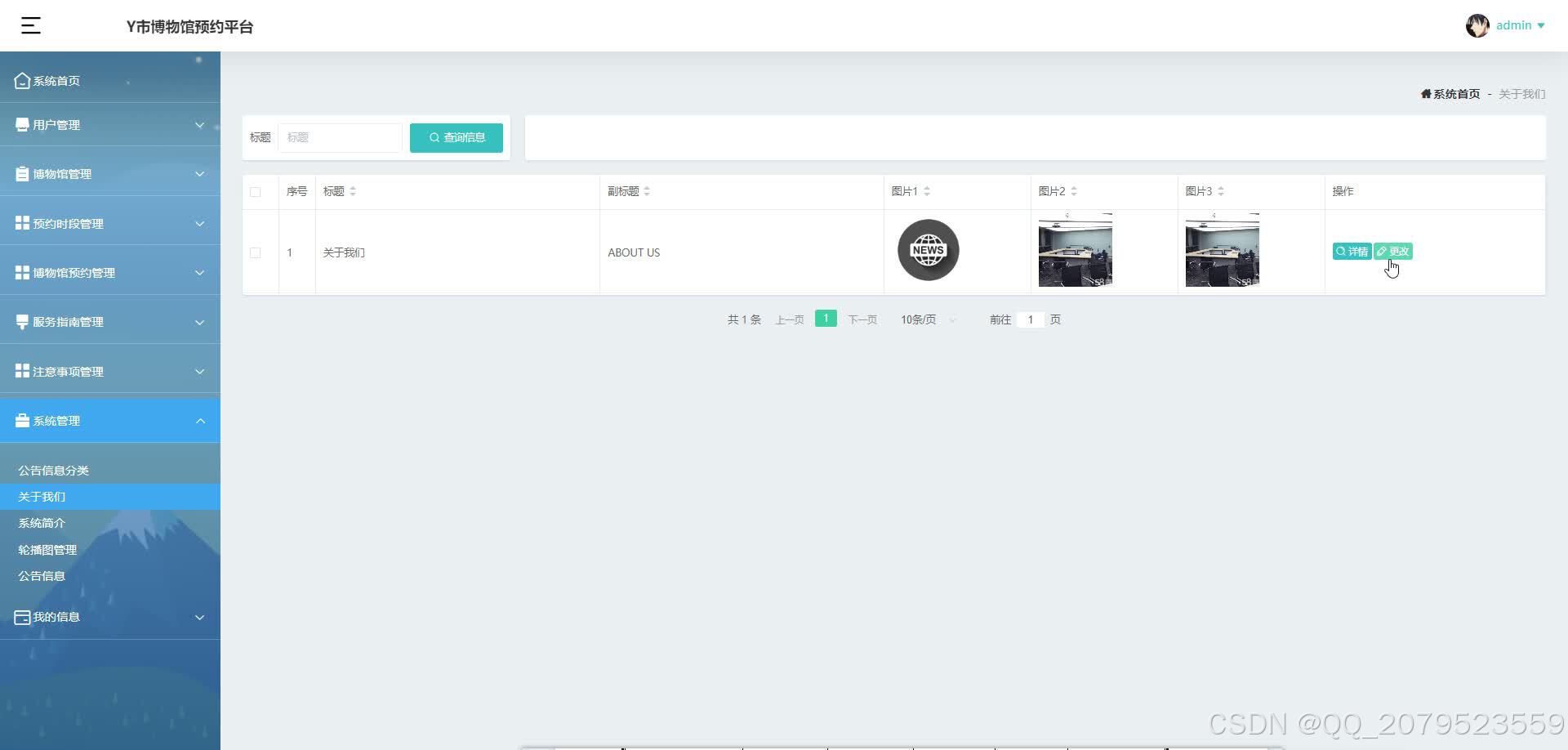
Task: Expand the 我的信息 menu chevron
Action: (x=199, y=618)
